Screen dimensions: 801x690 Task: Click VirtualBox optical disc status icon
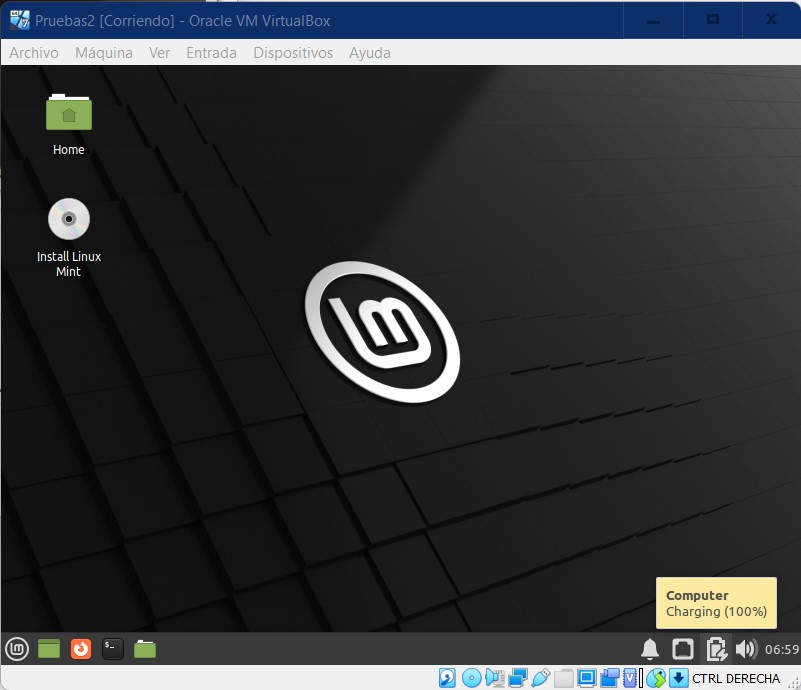pos(471,679)
